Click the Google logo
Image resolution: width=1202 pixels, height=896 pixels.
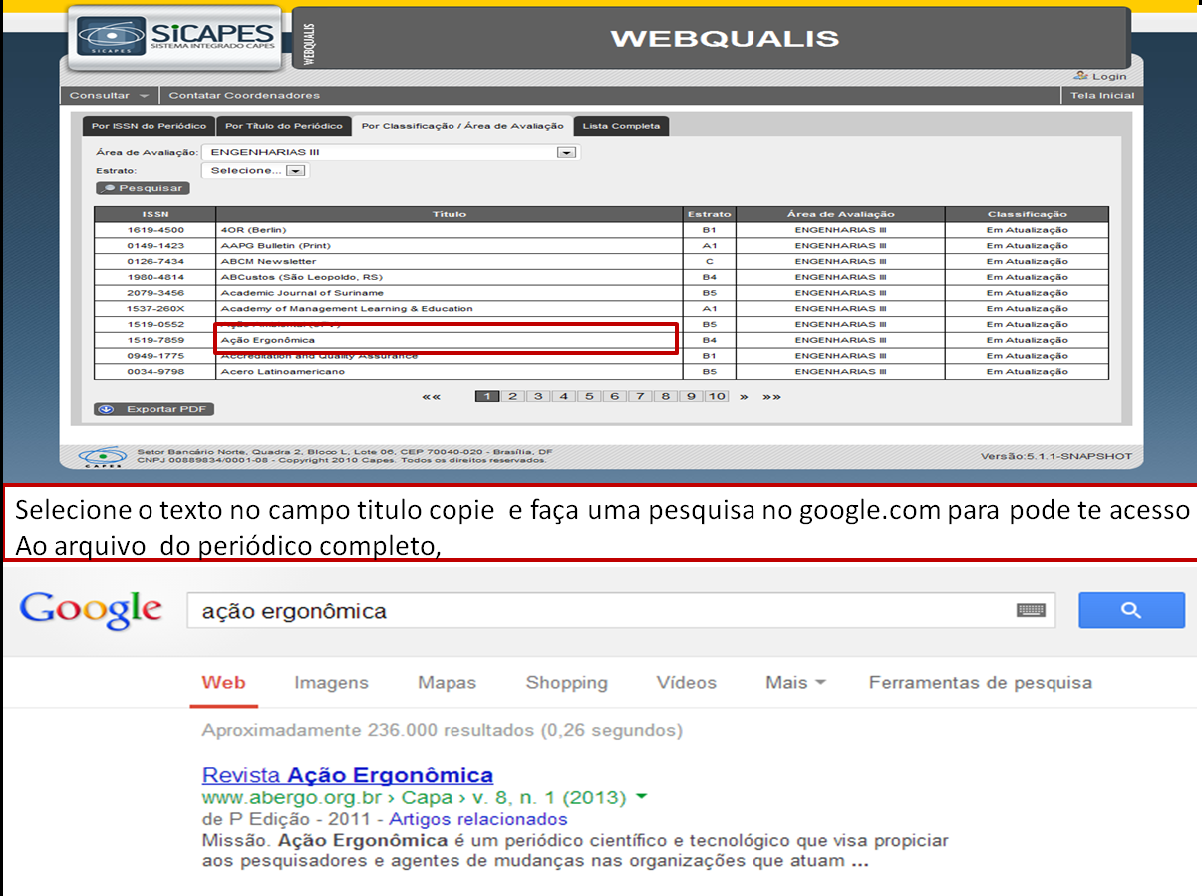coord(91,610)
